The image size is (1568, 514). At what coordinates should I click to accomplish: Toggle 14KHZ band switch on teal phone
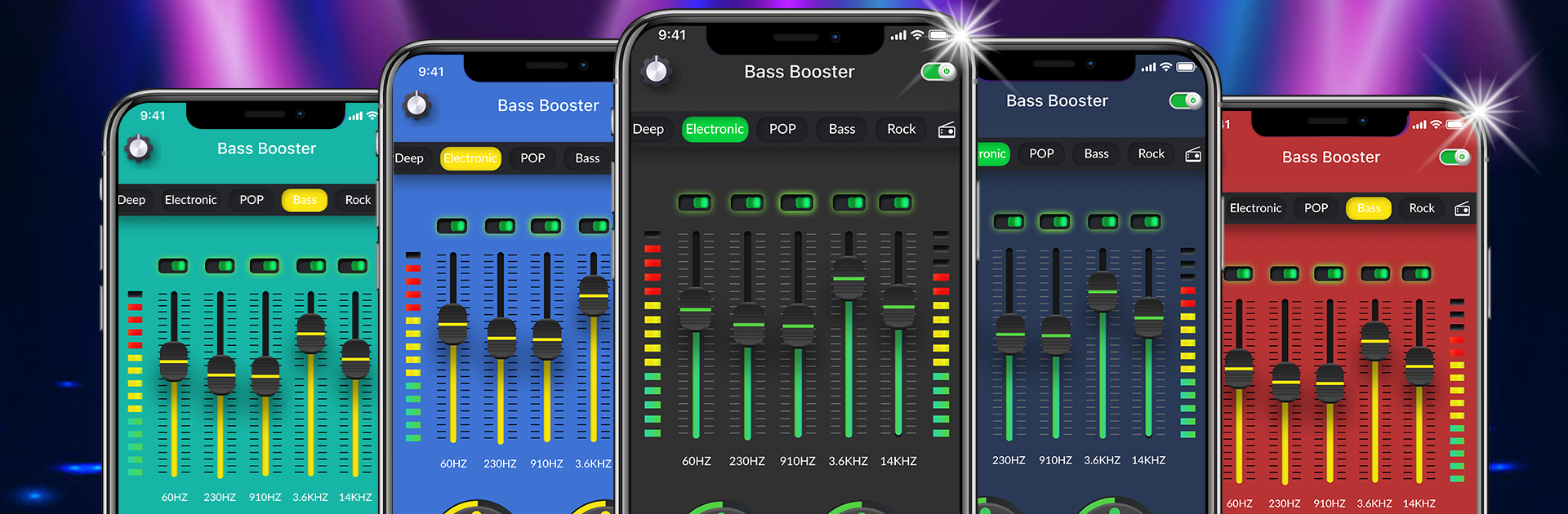(354, 266)
